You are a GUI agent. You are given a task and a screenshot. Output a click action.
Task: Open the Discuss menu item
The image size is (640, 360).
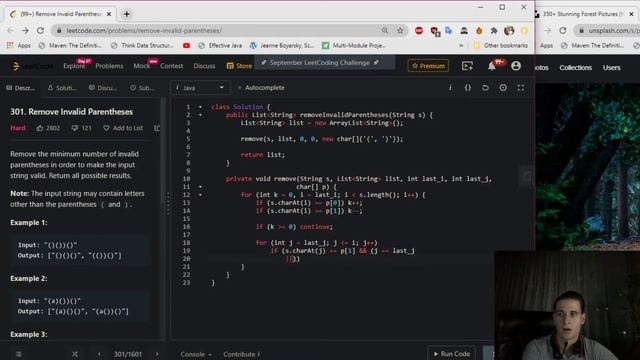204,66
